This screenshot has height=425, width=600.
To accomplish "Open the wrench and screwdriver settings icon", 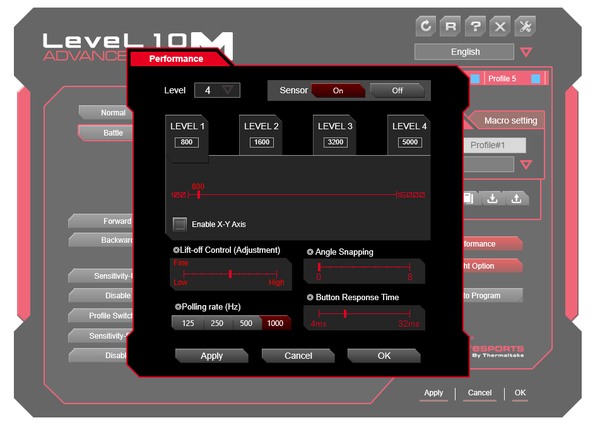I will coord(525,26).
